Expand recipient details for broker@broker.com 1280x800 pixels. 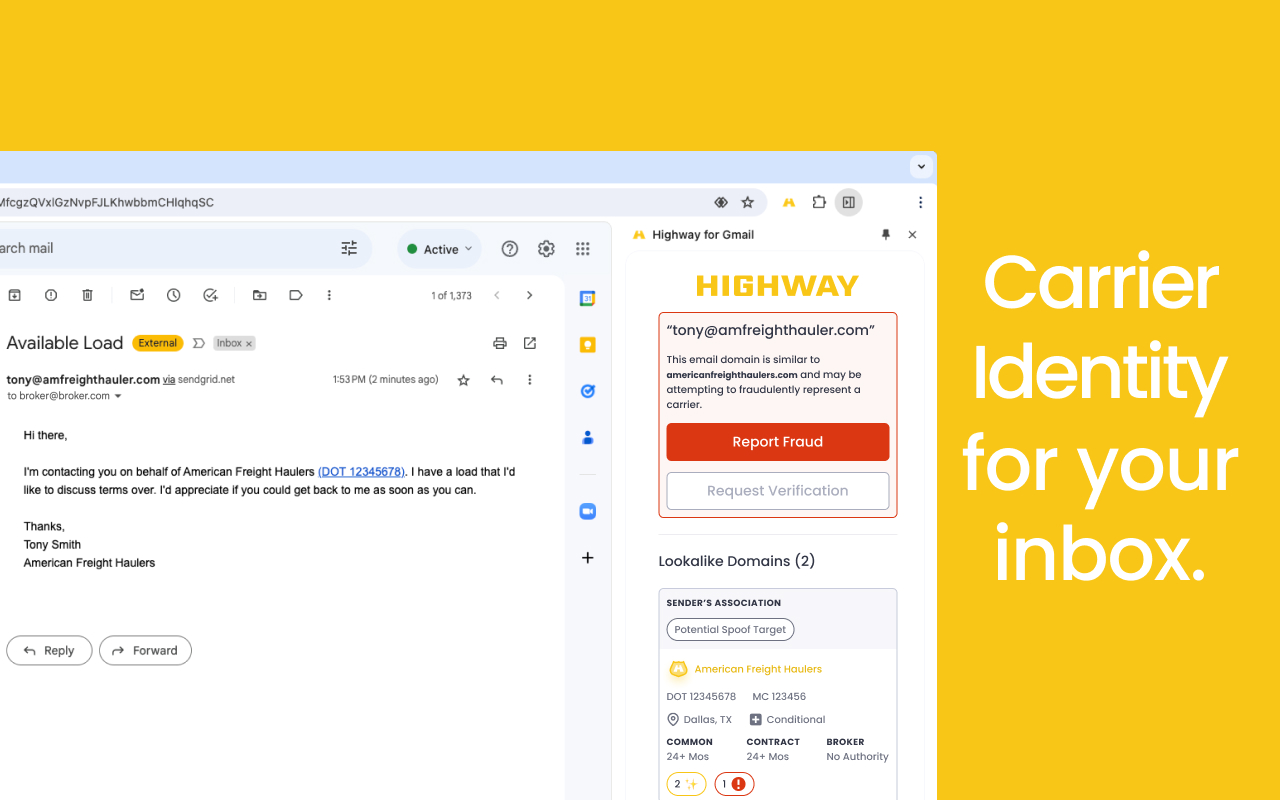(118, 394)
